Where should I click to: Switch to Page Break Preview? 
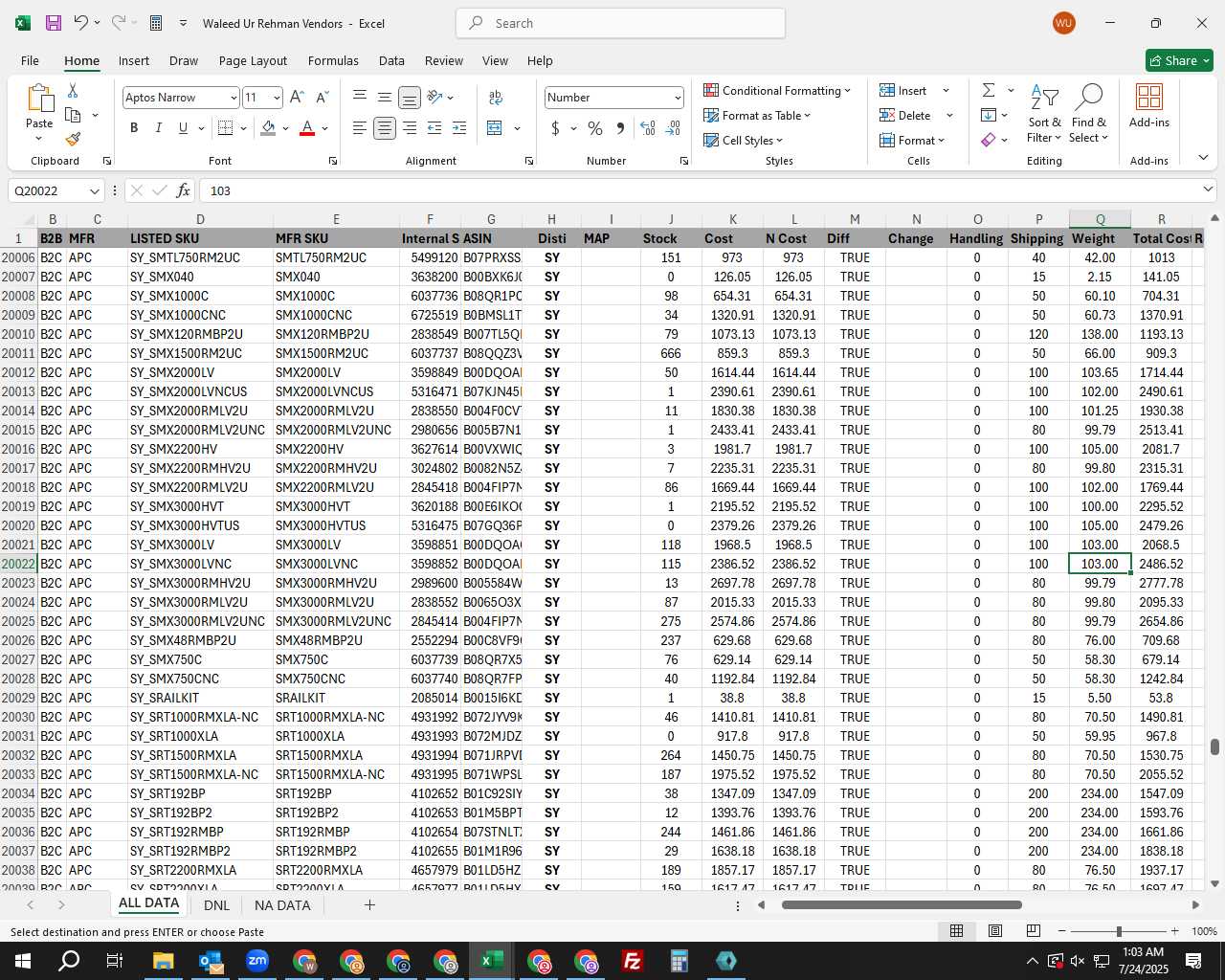1033,931
